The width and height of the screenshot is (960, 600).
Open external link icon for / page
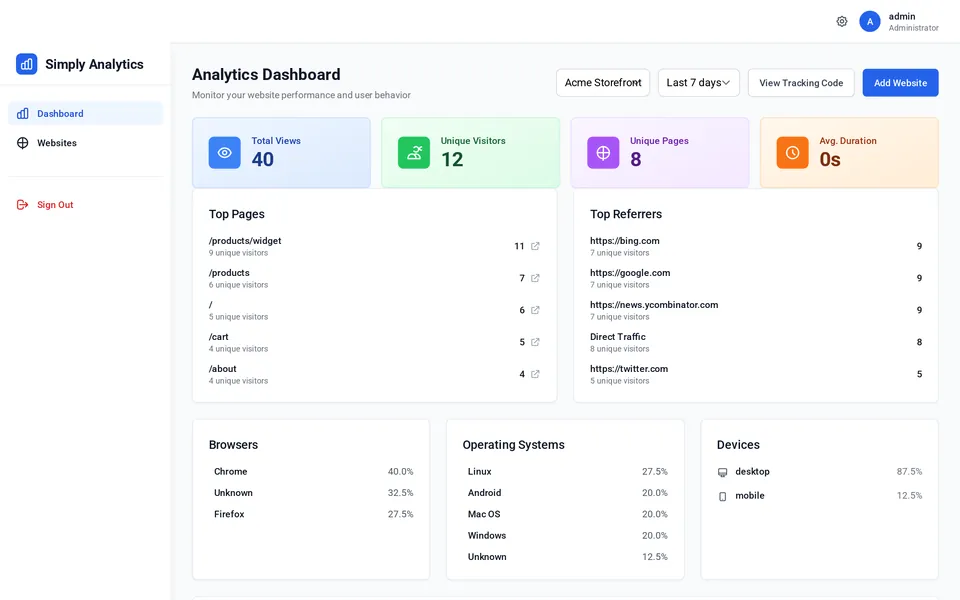click(x=535, y=310)
